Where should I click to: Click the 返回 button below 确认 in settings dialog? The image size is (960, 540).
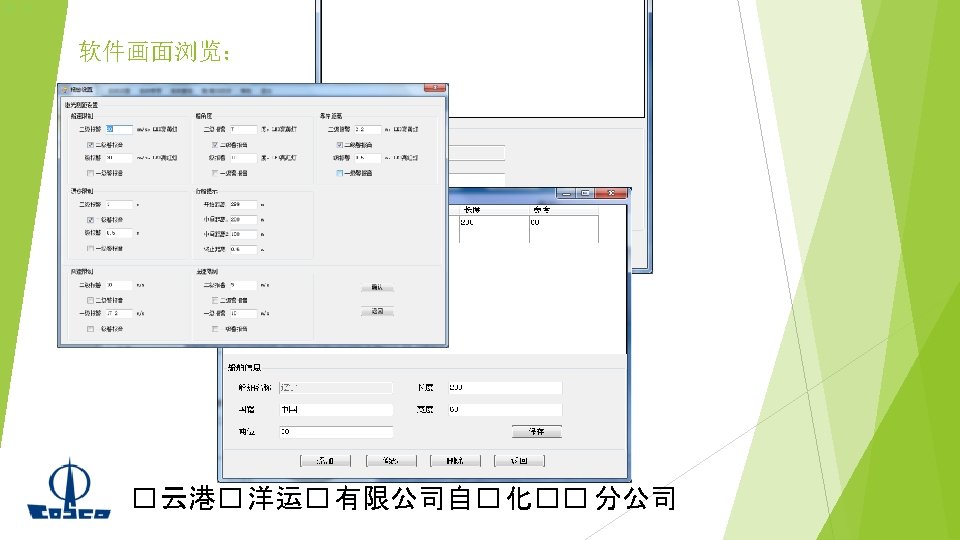377,312
